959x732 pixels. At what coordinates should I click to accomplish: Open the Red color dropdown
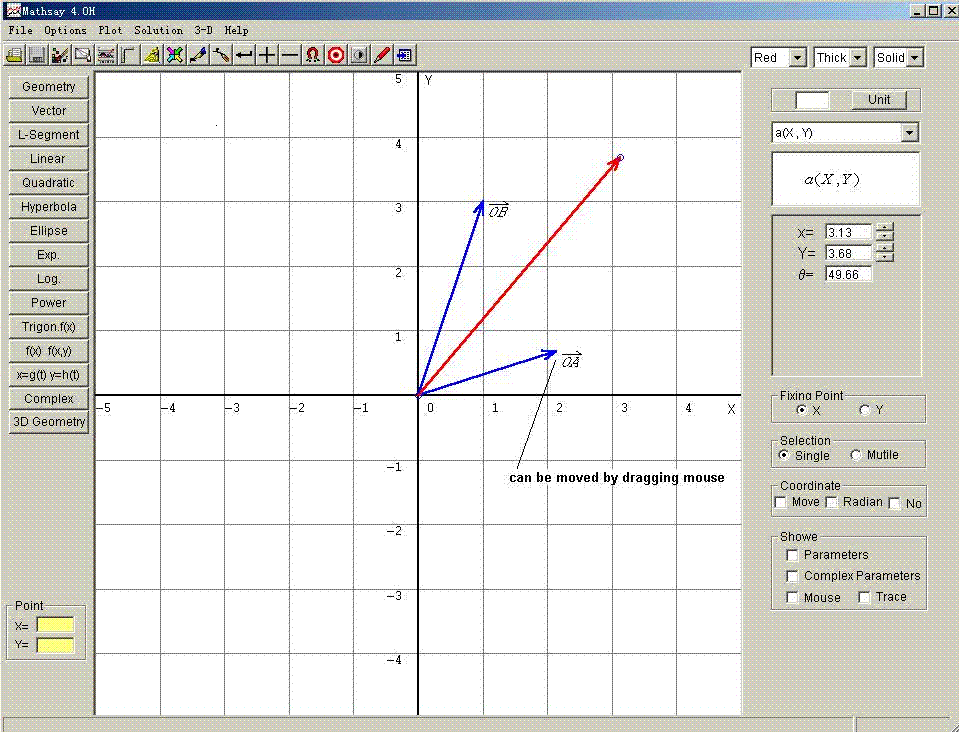pos(797,58)
